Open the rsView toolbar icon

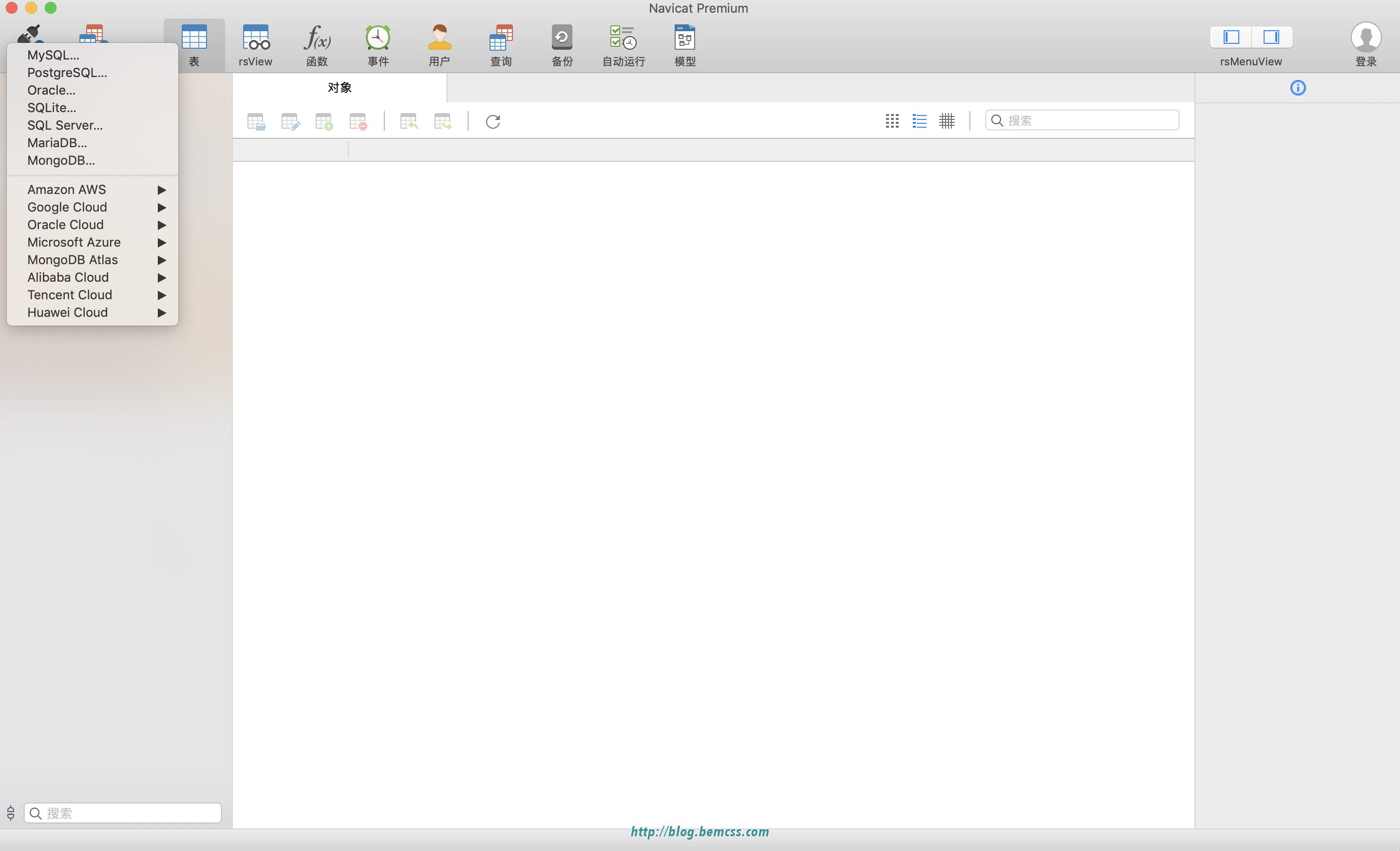(256, 38)
